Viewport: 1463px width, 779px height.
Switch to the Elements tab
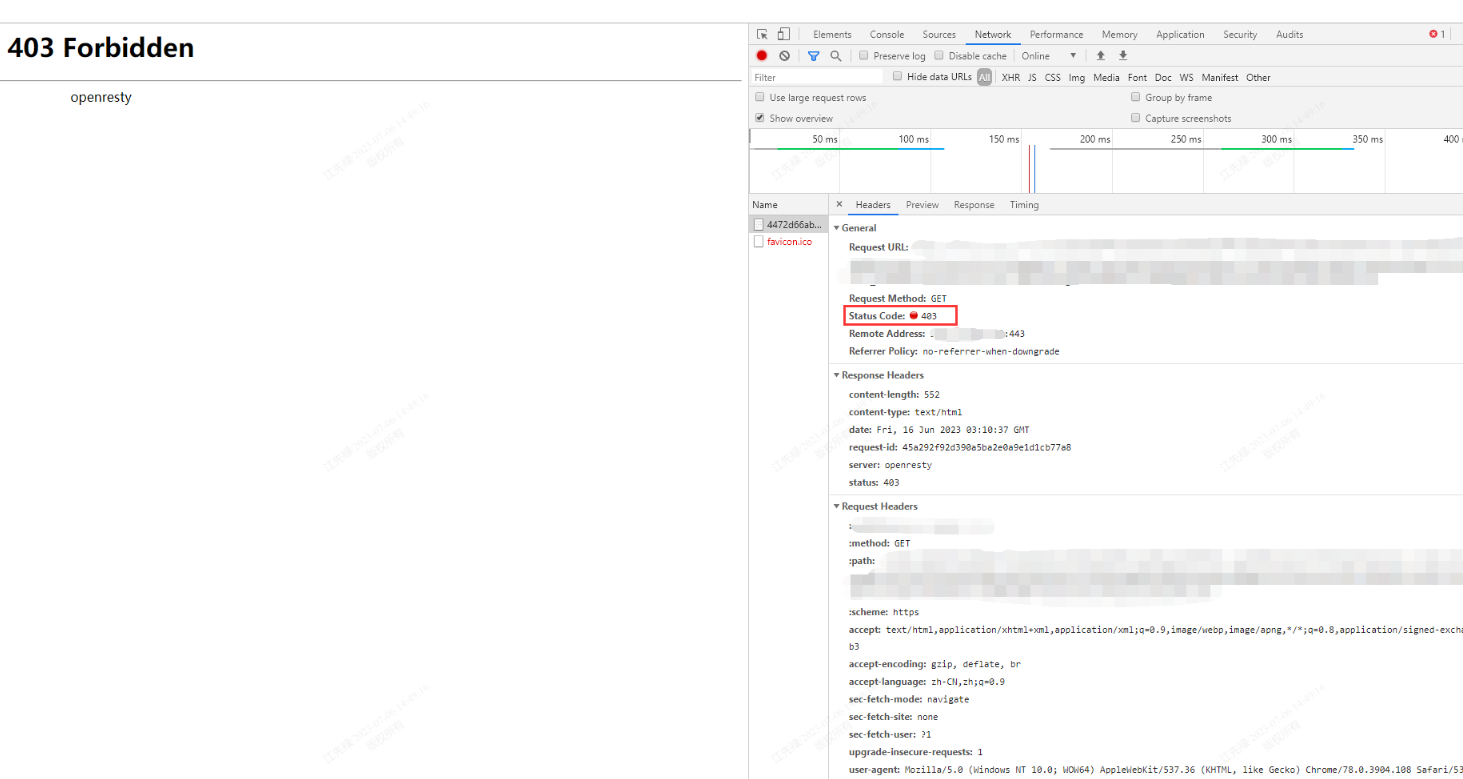pyautogui.click(x=832, y=34)
